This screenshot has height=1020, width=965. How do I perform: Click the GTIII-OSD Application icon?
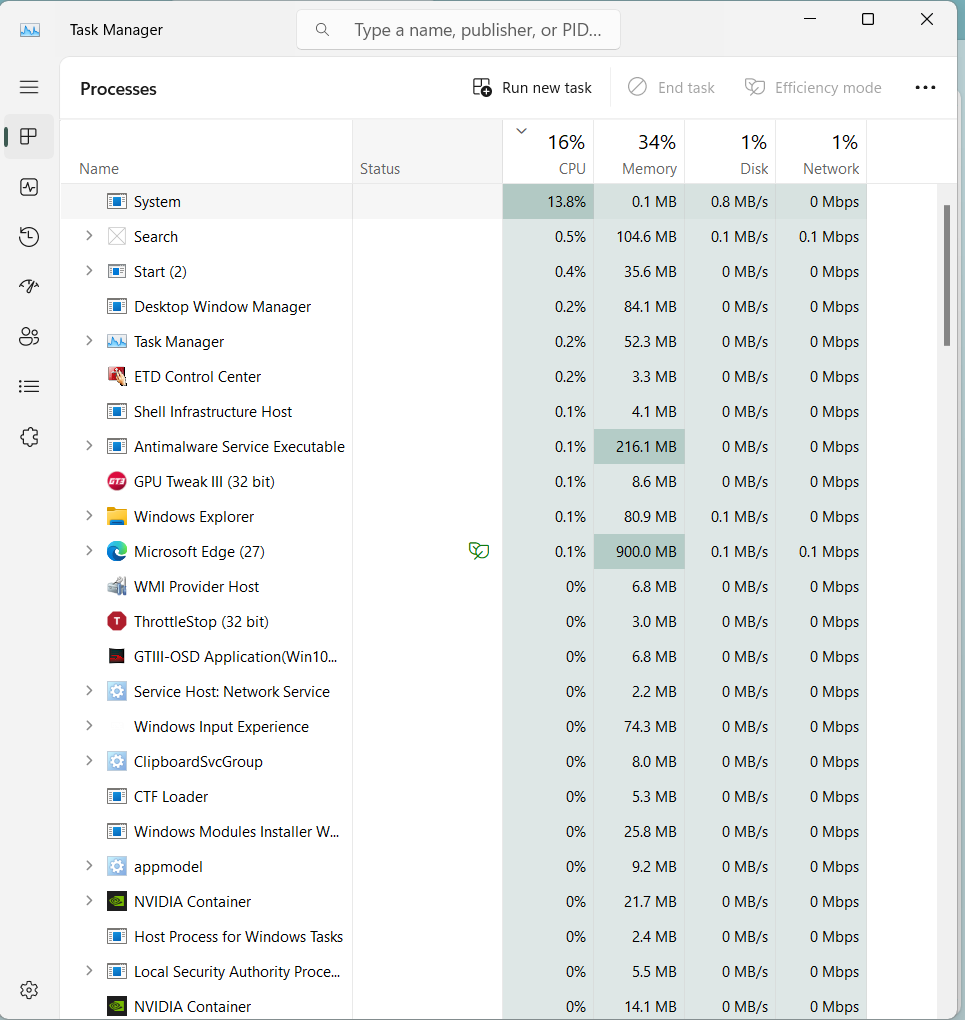coord(116,656)
